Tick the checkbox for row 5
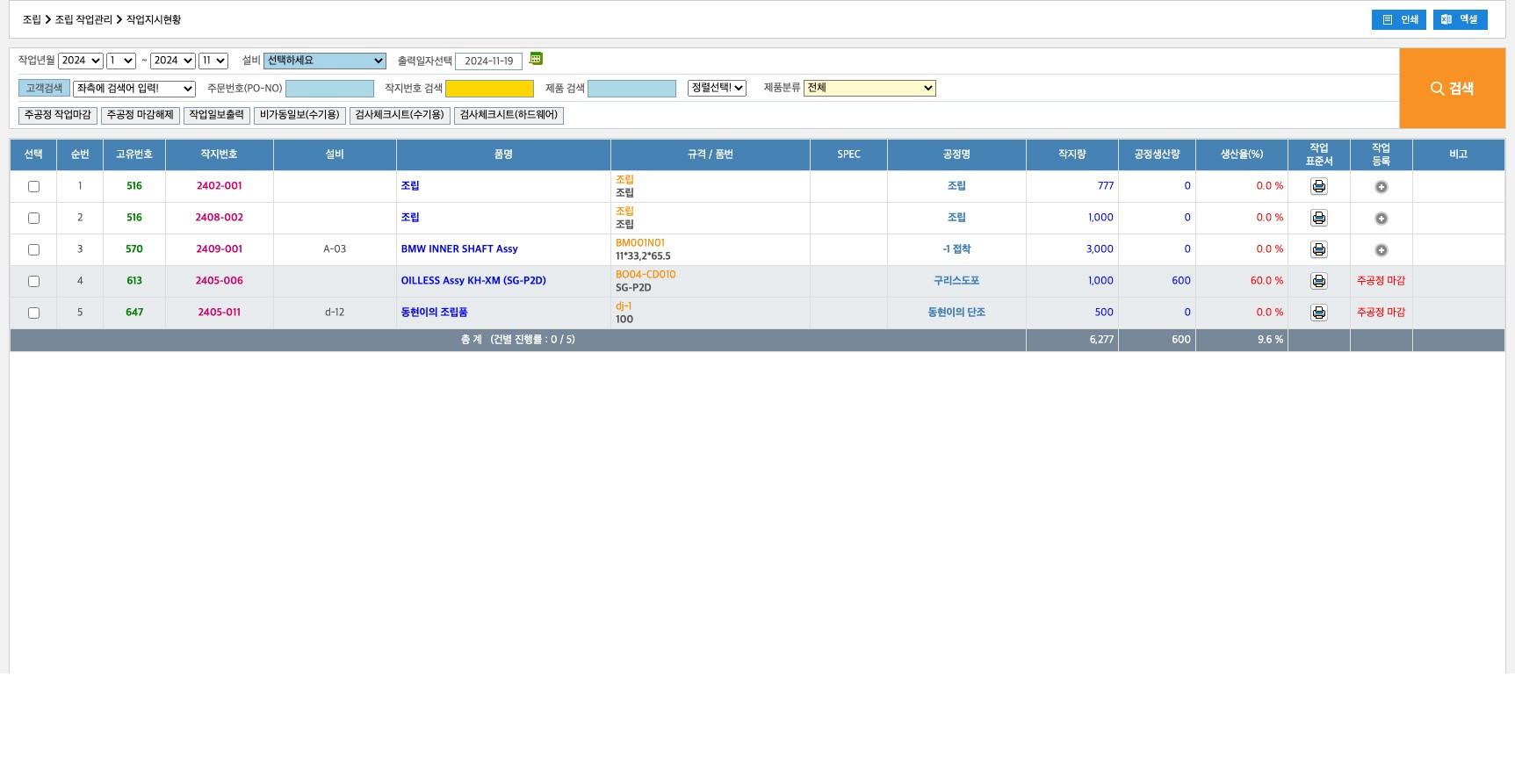The image size is (1515, 784). (x=33, y=313)
